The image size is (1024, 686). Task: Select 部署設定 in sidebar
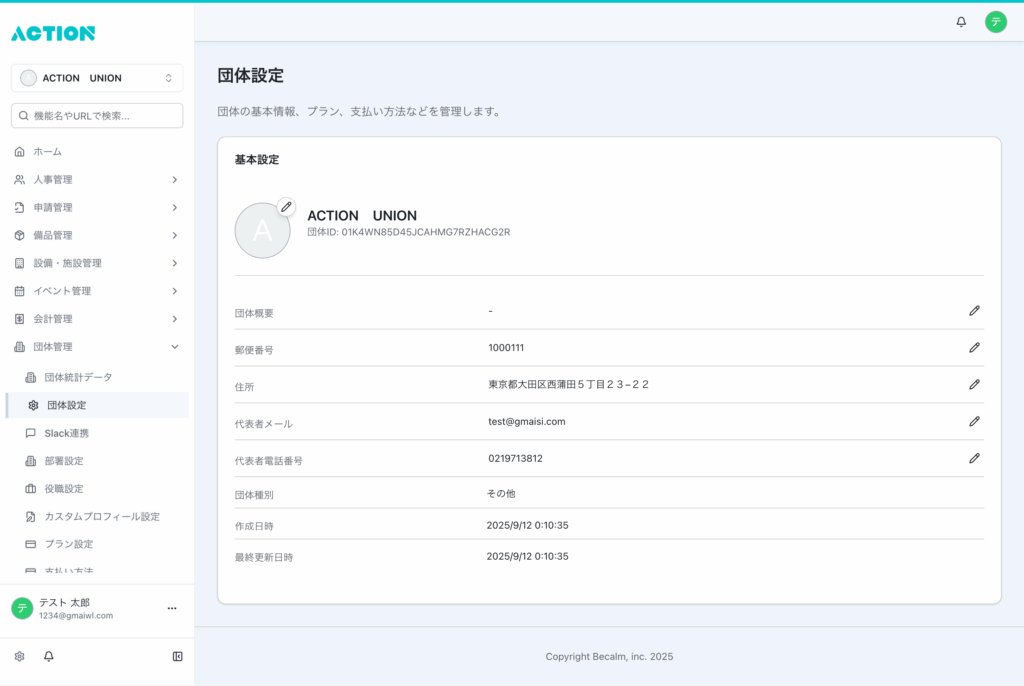[64, 461]
